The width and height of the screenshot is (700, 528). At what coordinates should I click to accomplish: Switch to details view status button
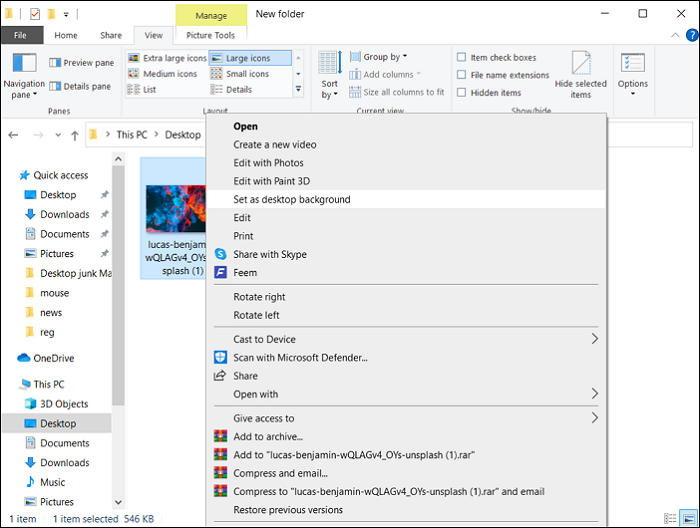click(x=670, y=519)
